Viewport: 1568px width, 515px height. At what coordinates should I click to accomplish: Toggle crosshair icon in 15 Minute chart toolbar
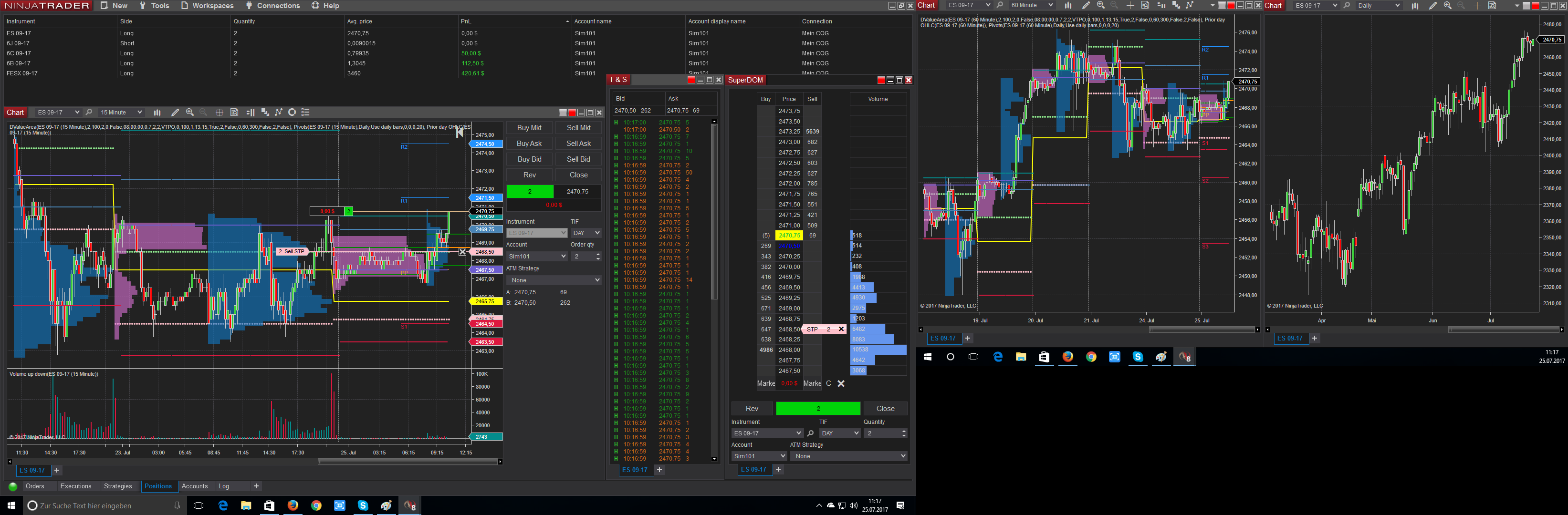(219, 113)
